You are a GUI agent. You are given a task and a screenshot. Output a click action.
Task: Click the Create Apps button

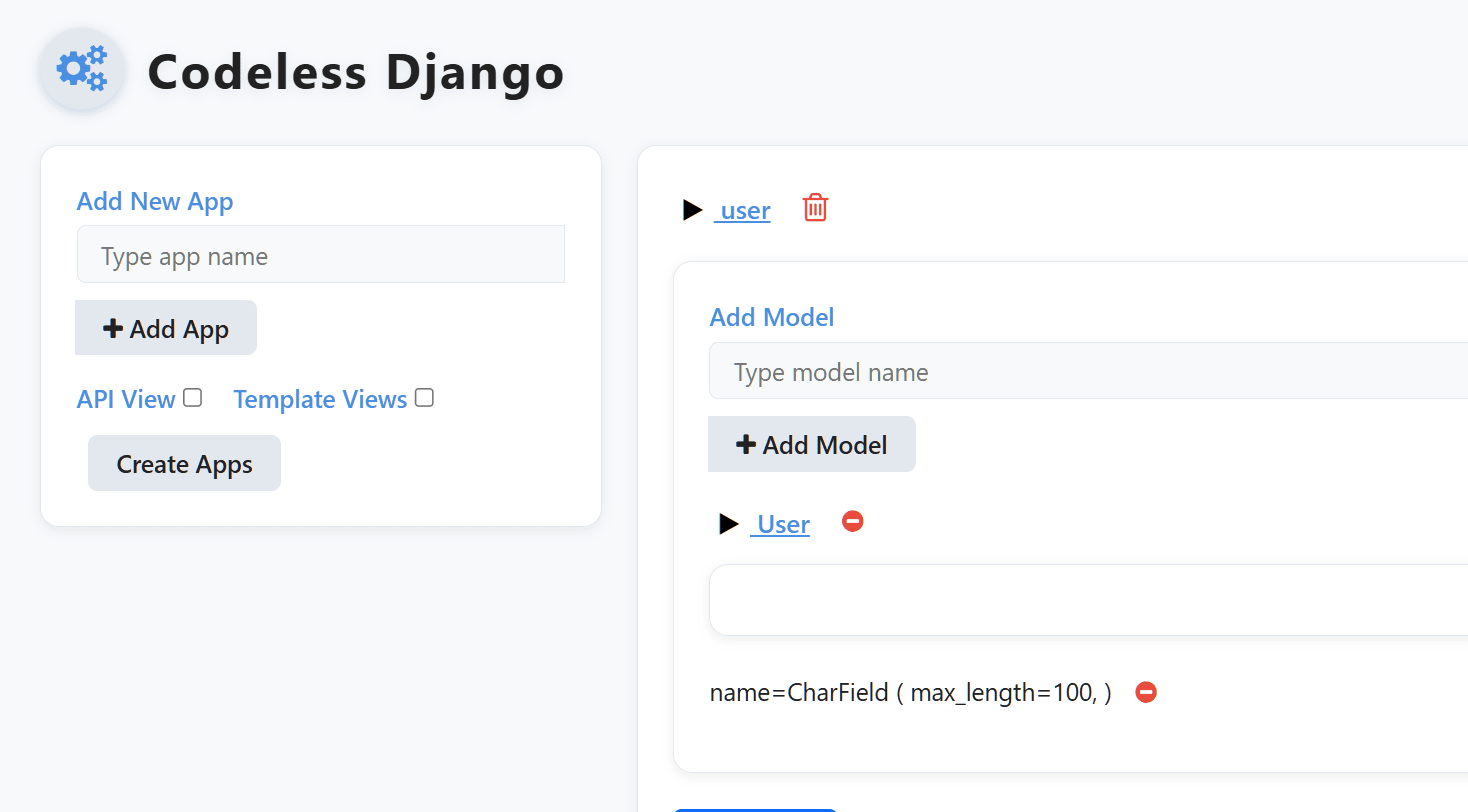click(184, 464)
